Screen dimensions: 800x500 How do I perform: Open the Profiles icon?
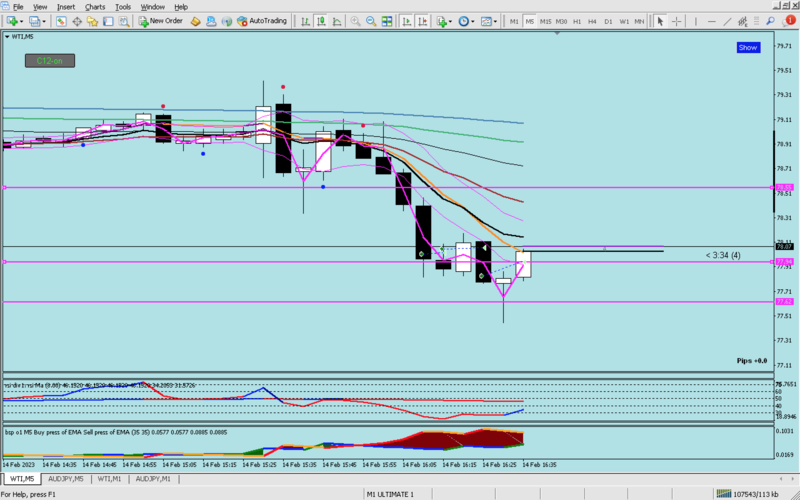[35, 21]
